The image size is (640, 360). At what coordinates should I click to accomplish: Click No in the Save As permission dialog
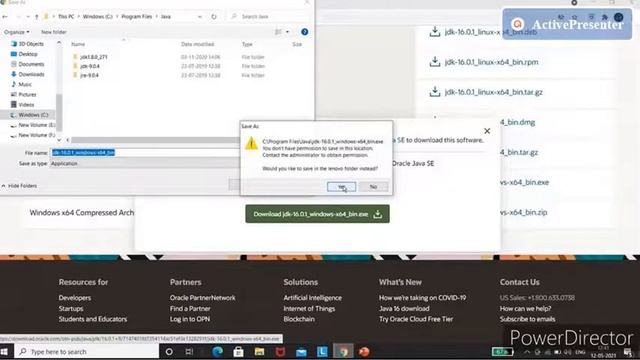point(373,187)
